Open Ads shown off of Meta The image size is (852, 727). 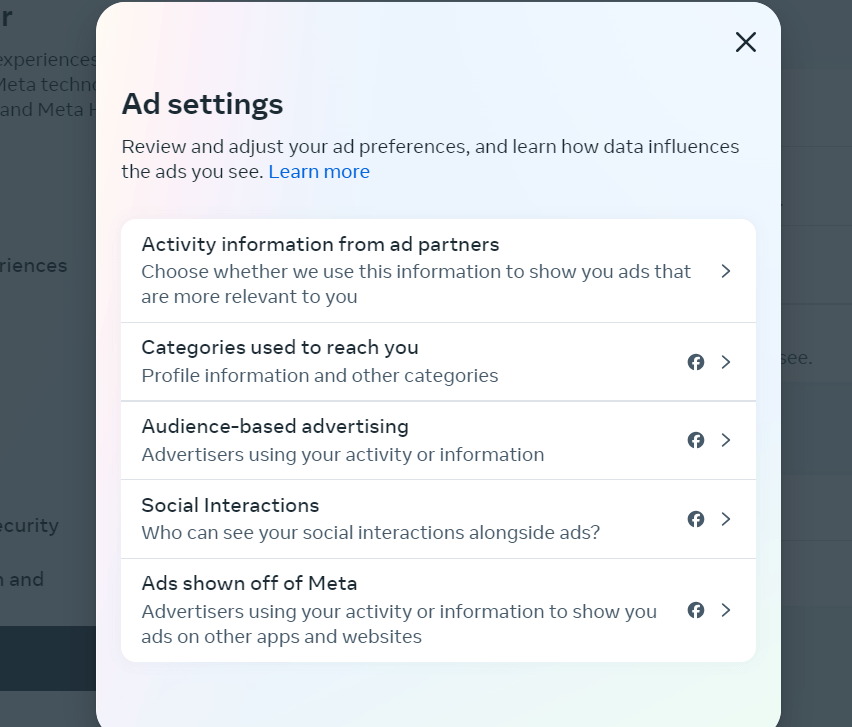tap(249, 583)
